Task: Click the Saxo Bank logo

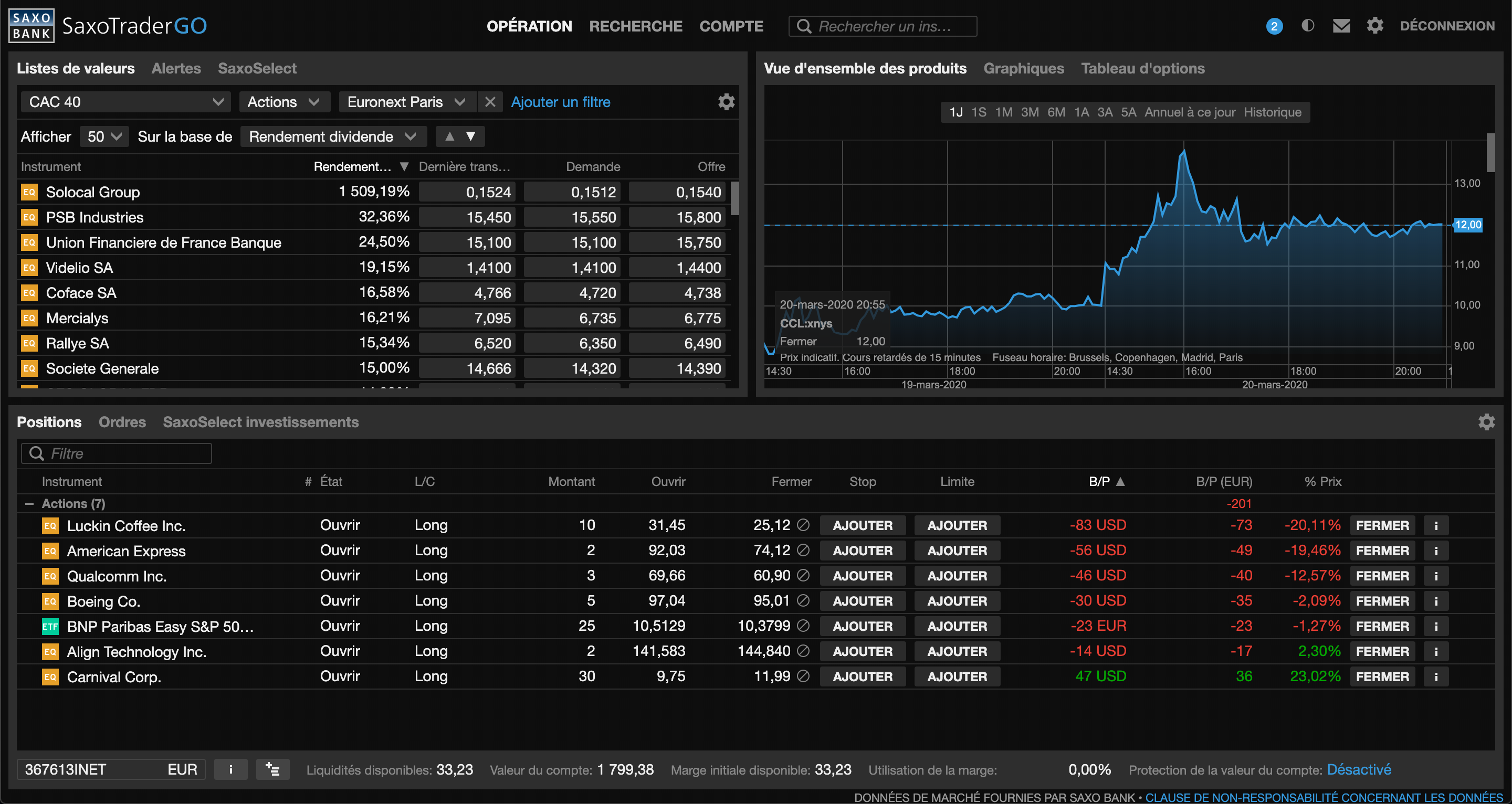Action: (x=31, y=26)
